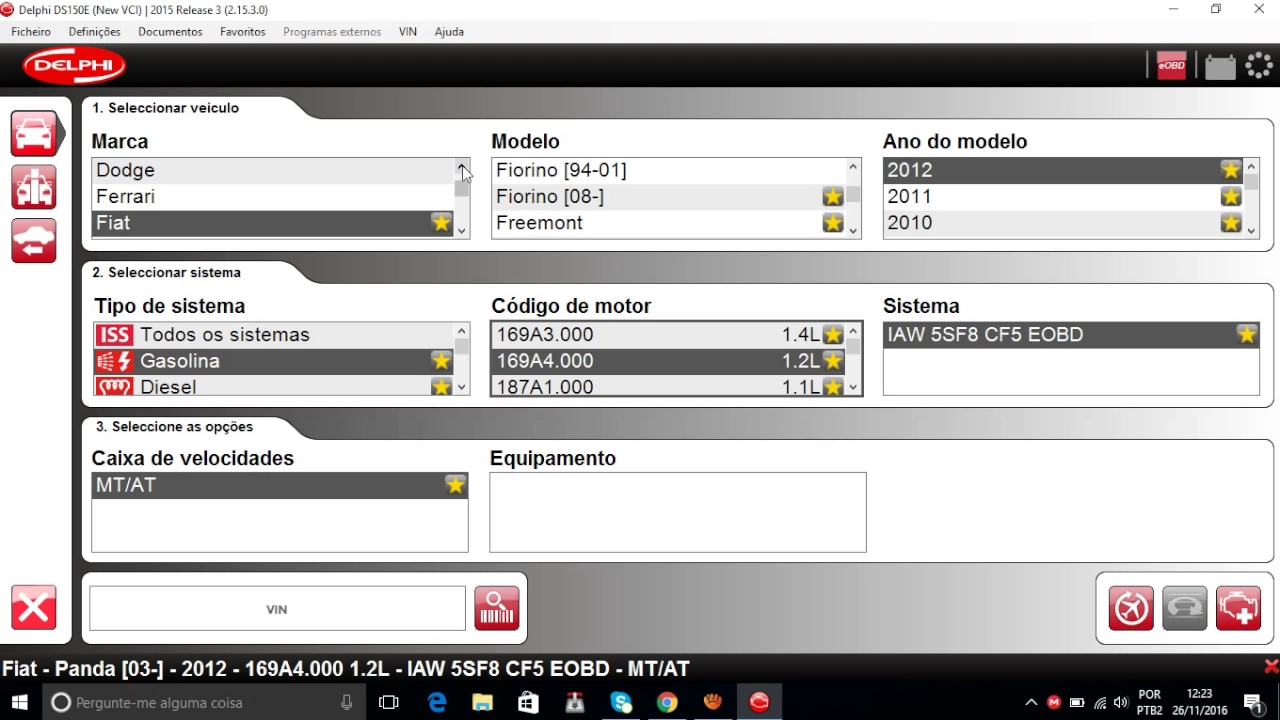The width and height of the screenshot is (1280, 720).
Task: Open the Documentos menu
Action: pos(170,32)
